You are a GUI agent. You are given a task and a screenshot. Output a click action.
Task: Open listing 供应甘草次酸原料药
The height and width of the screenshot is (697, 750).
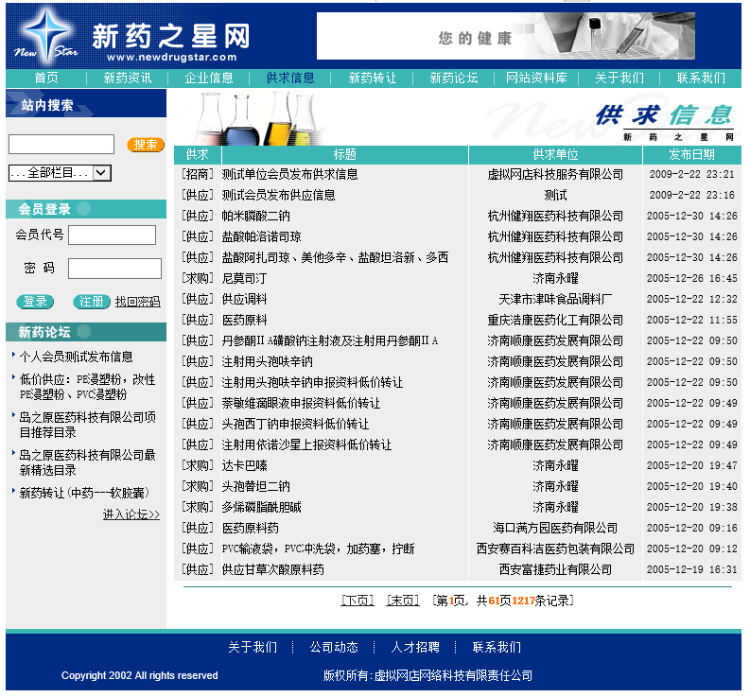pyautogui.click(x=273, y=570)
